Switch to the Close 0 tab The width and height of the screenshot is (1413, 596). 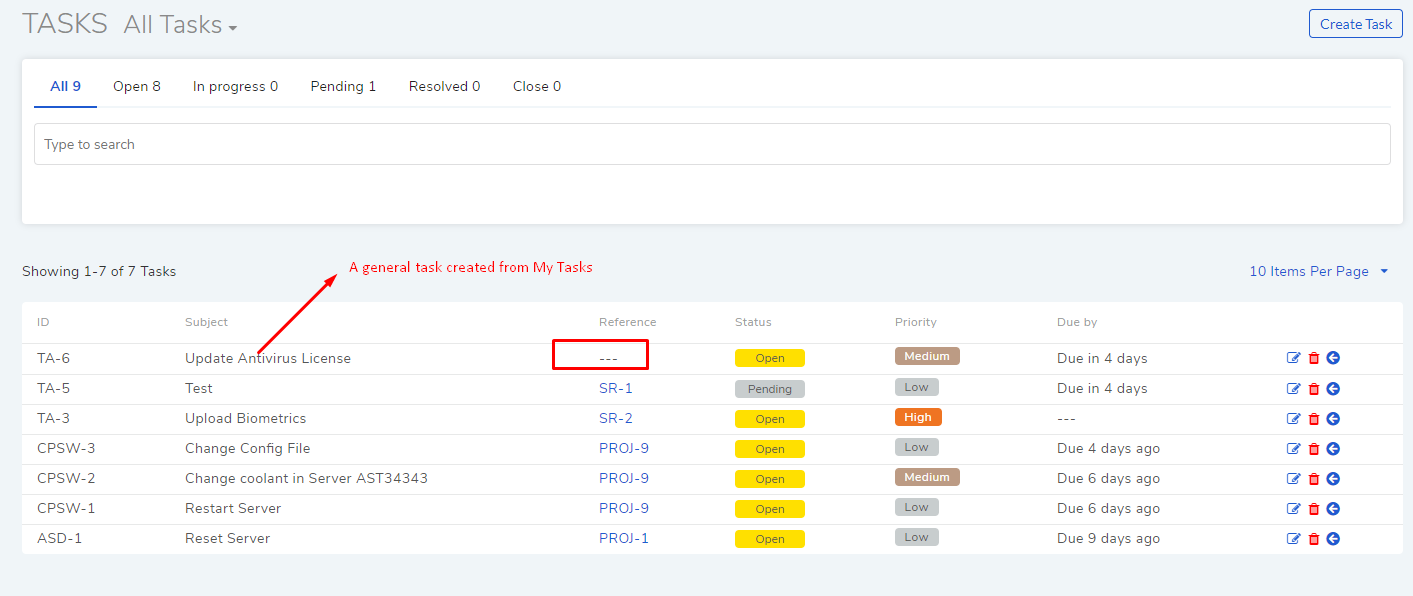[537, 86]
